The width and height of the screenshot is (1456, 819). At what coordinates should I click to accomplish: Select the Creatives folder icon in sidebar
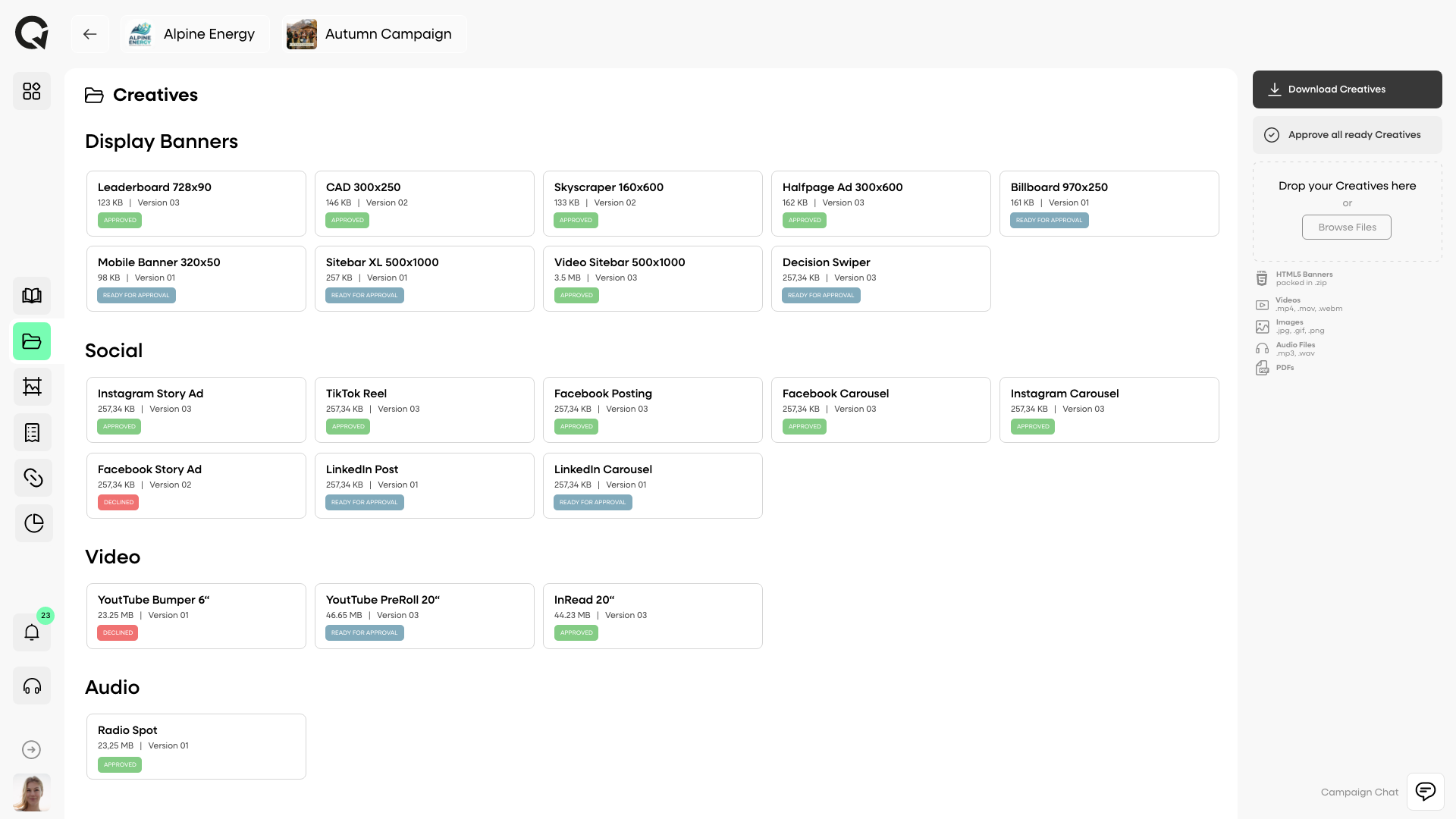pos(31,341)
